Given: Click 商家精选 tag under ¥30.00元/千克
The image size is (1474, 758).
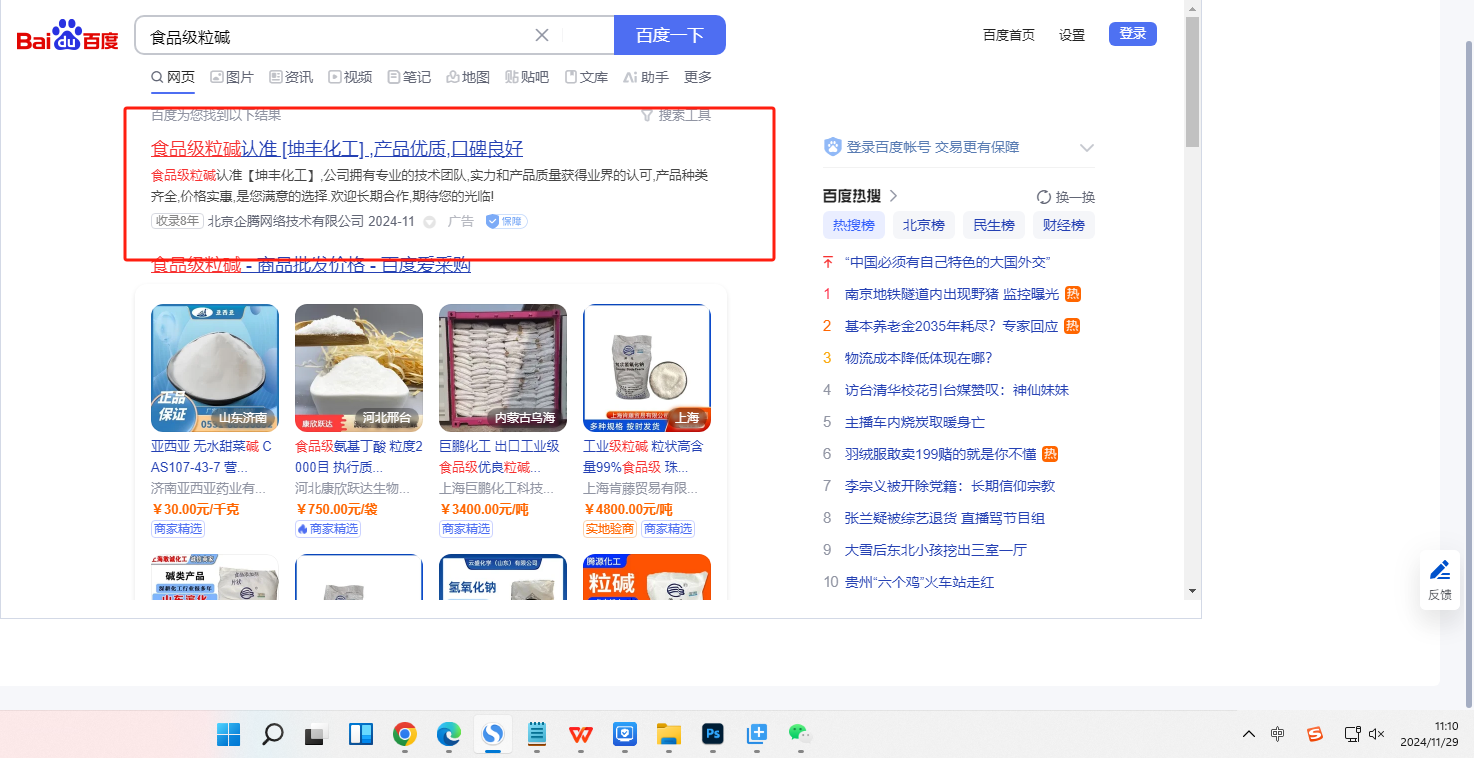Looking at the screenshot, I should [x=178, y=529].
